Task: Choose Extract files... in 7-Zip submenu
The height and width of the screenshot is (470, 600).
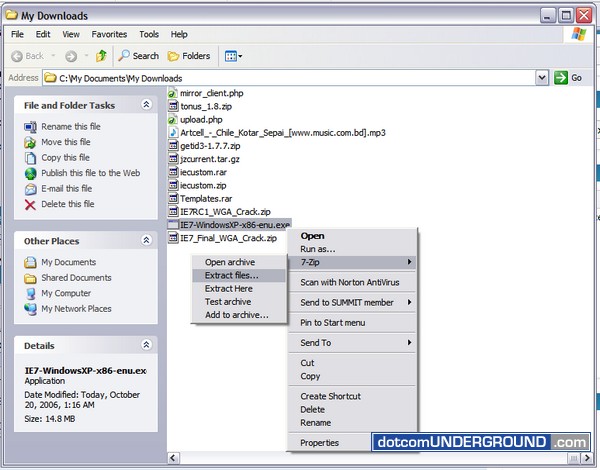Action: pyautogui.click(x=239, y=275)
